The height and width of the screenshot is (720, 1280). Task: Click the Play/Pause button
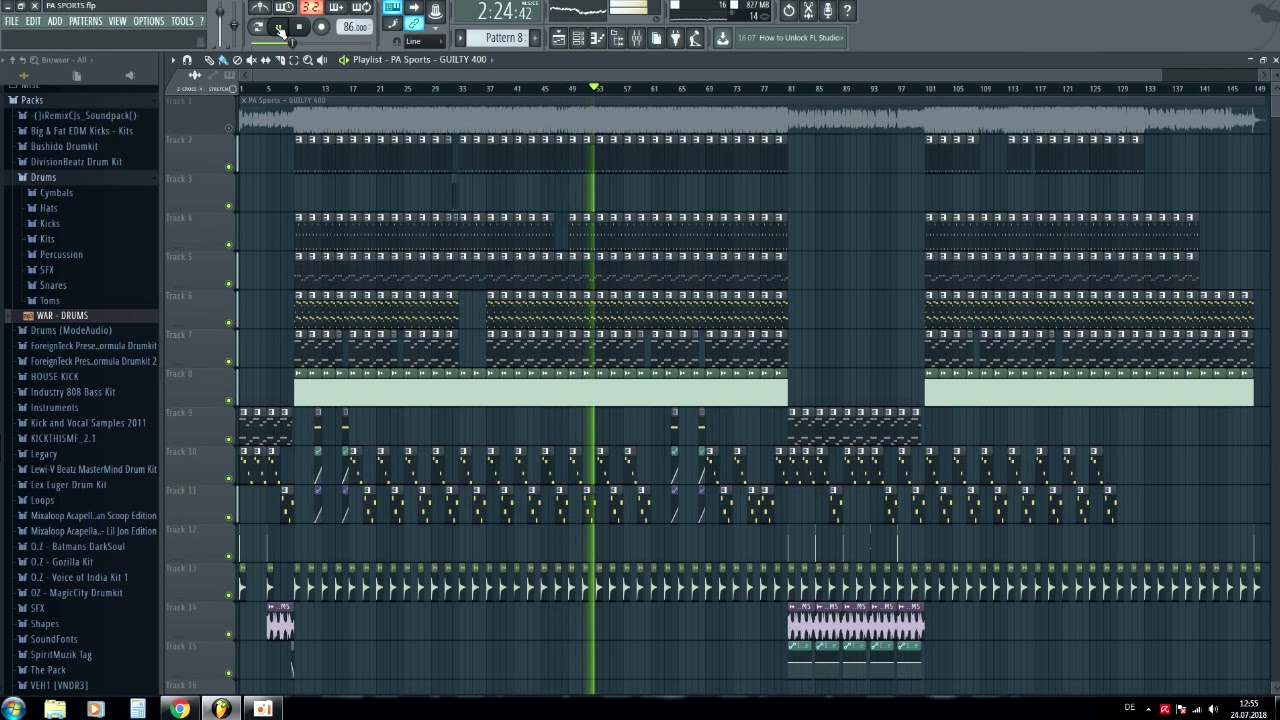(279, 27)
